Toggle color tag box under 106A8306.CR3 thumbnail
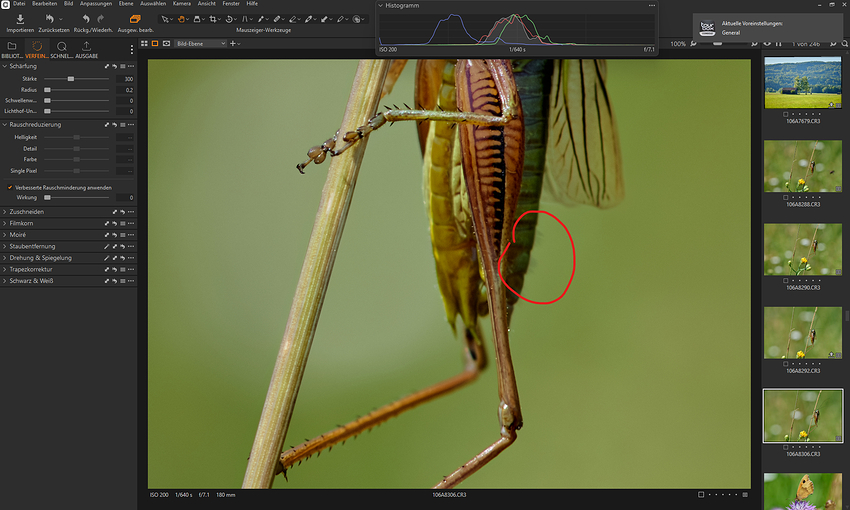 tap(785, 447)
